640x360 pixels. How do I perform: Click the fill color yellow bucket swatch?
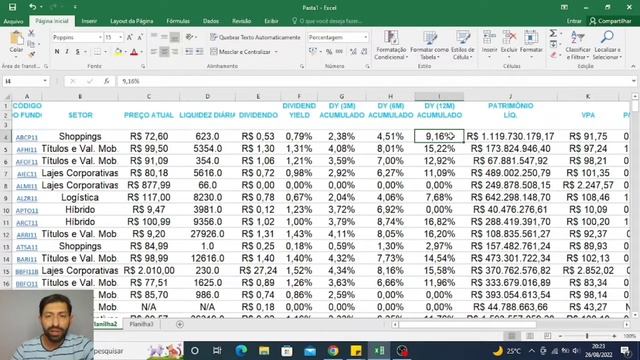[118, 52]
